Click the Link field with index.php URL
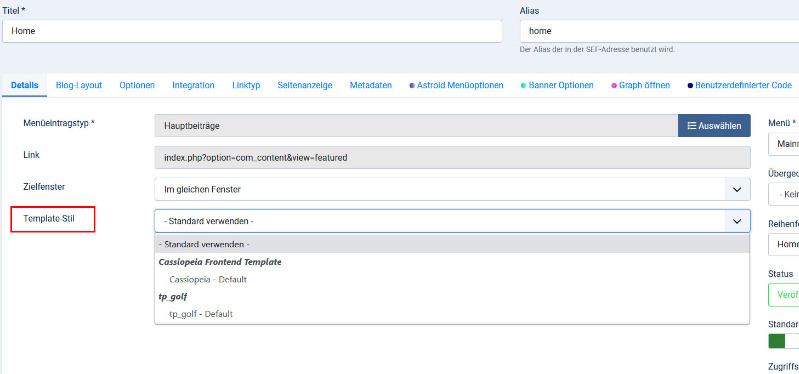 (x=452, y=157)
